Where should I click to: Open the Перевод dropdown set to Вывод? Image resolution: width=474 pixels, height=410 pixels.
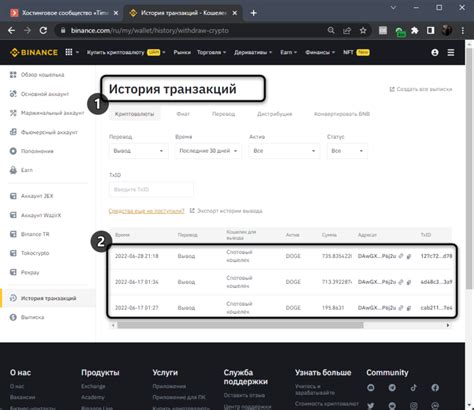(x=138, y=151)
